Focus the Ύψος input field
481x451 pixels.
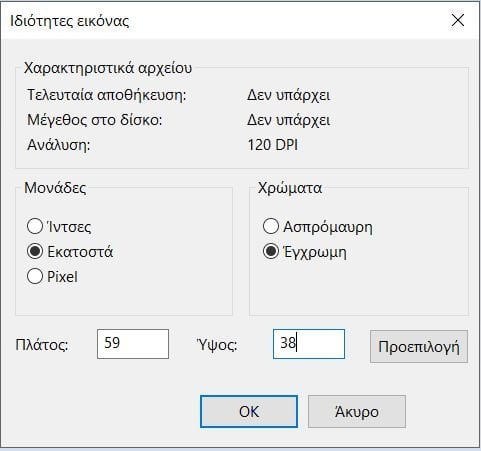click(x=309, y=344)
